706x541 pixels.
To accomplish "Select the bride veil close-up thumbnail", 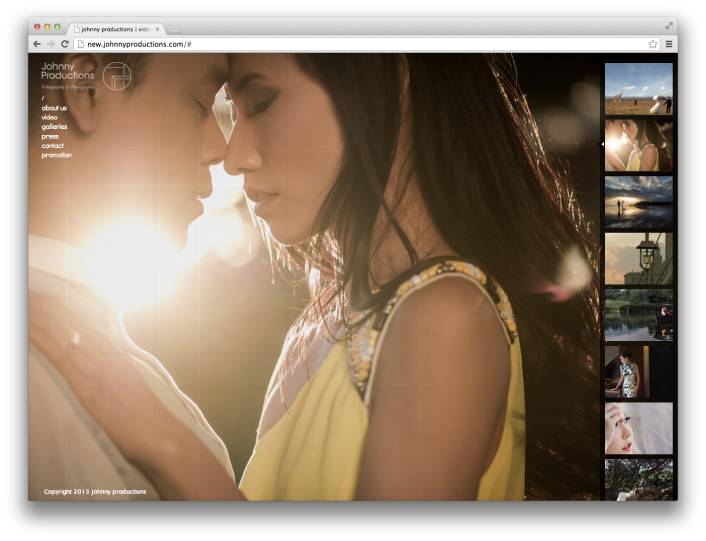I will click(638, 428).
